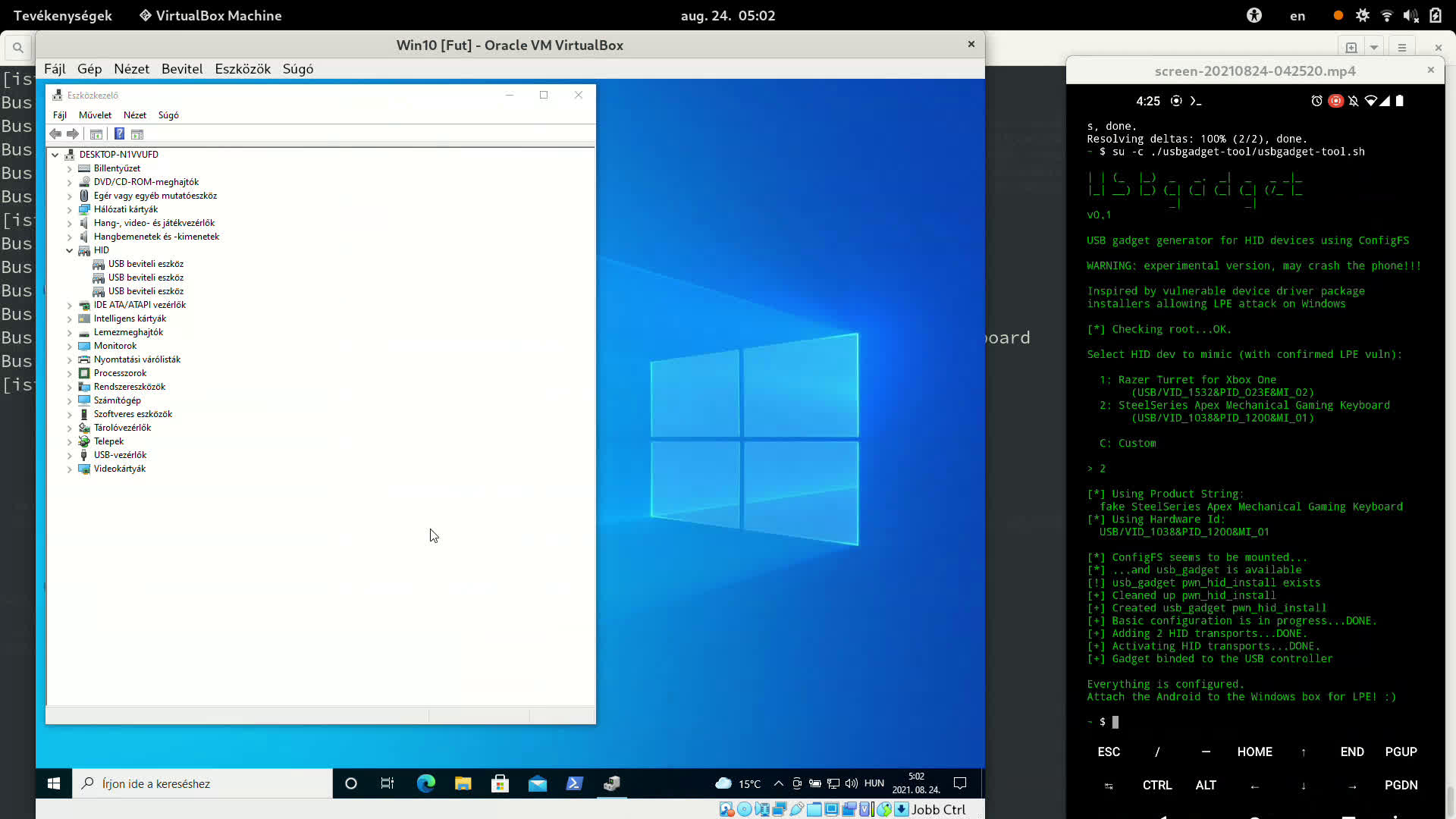Open Microsoft Edge from the Windows taskbar
Screen dimensions: 1456x819
click(426, 783)
